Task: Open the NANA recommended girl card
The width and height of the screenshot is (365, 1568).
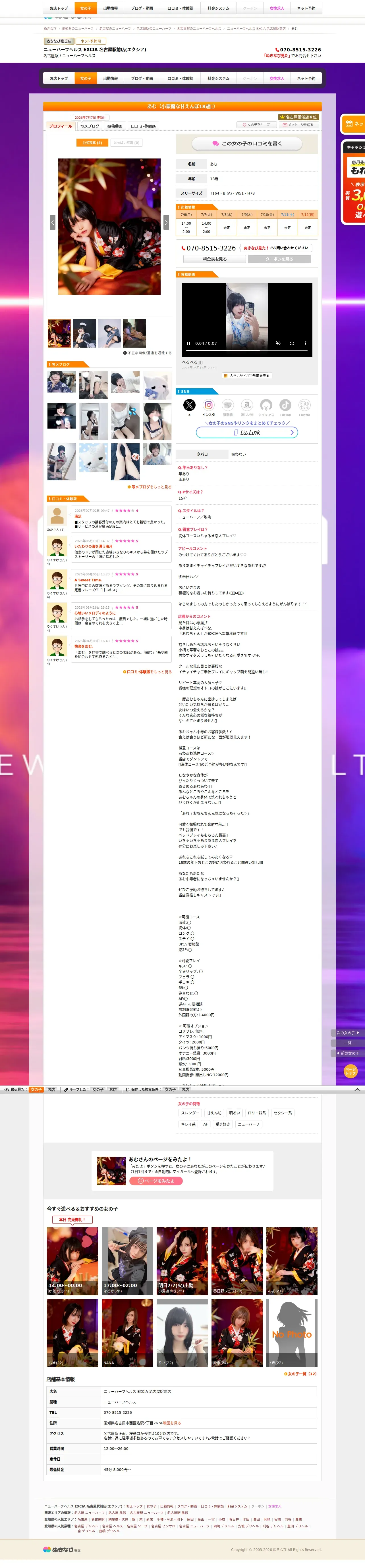Action: coord(127,1333)
